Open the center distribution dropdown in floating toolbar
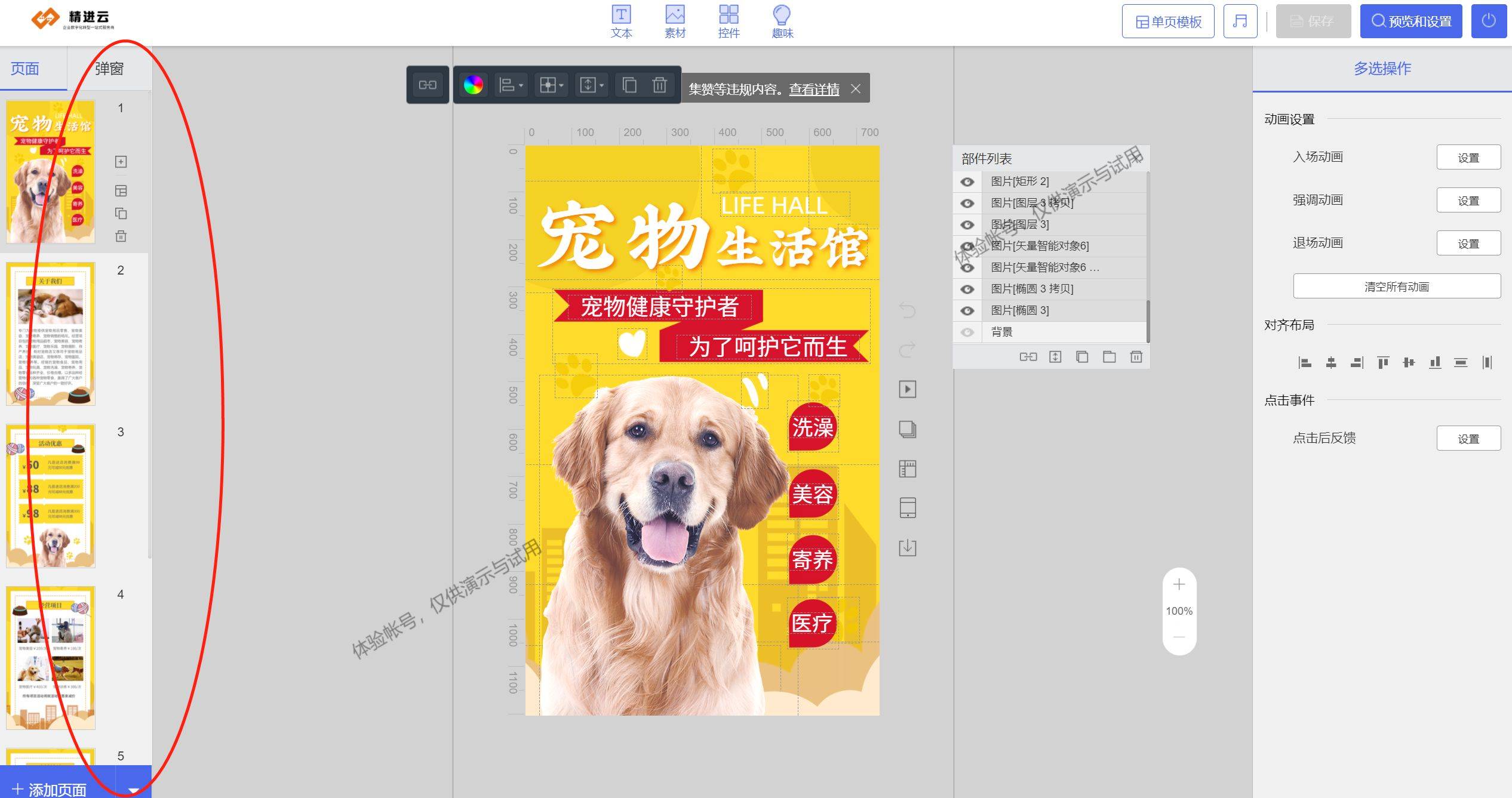Image resolution: width=1512 pixels, height=798 pixels. pos(551,85)
